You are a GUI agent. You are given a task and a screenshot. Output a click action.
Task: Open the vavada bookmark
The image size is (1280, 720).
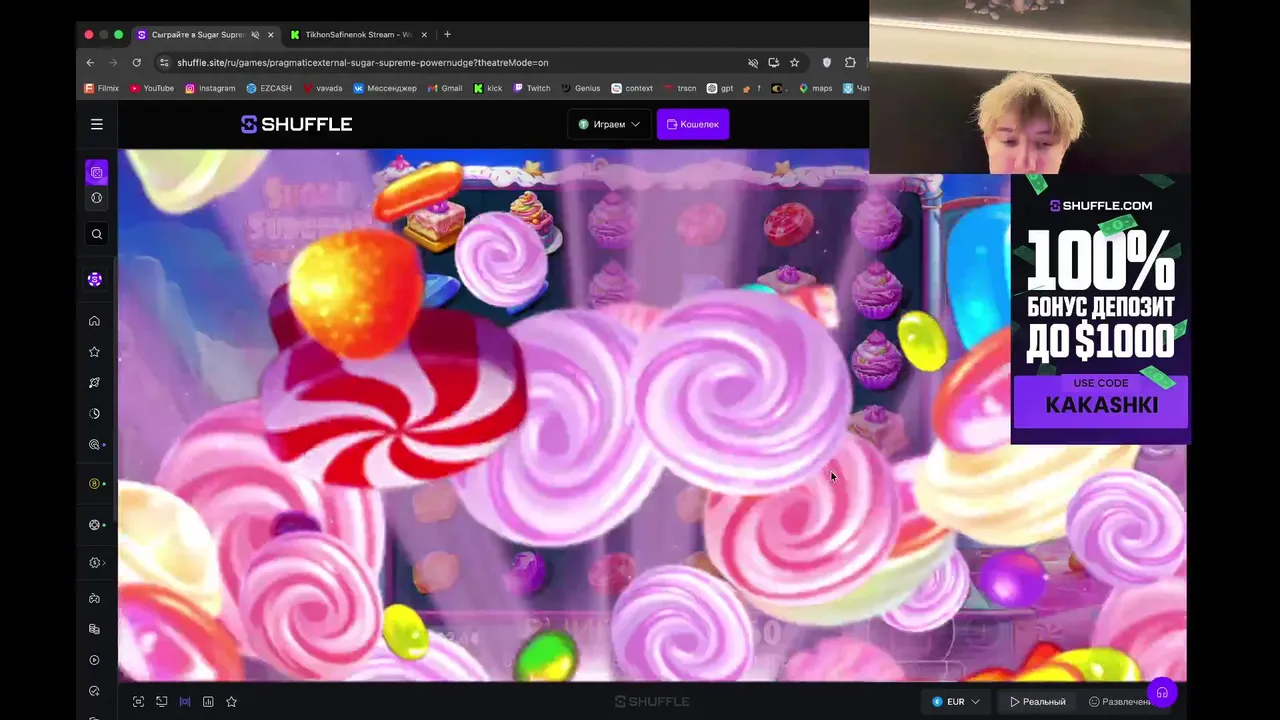coord(322,88)
